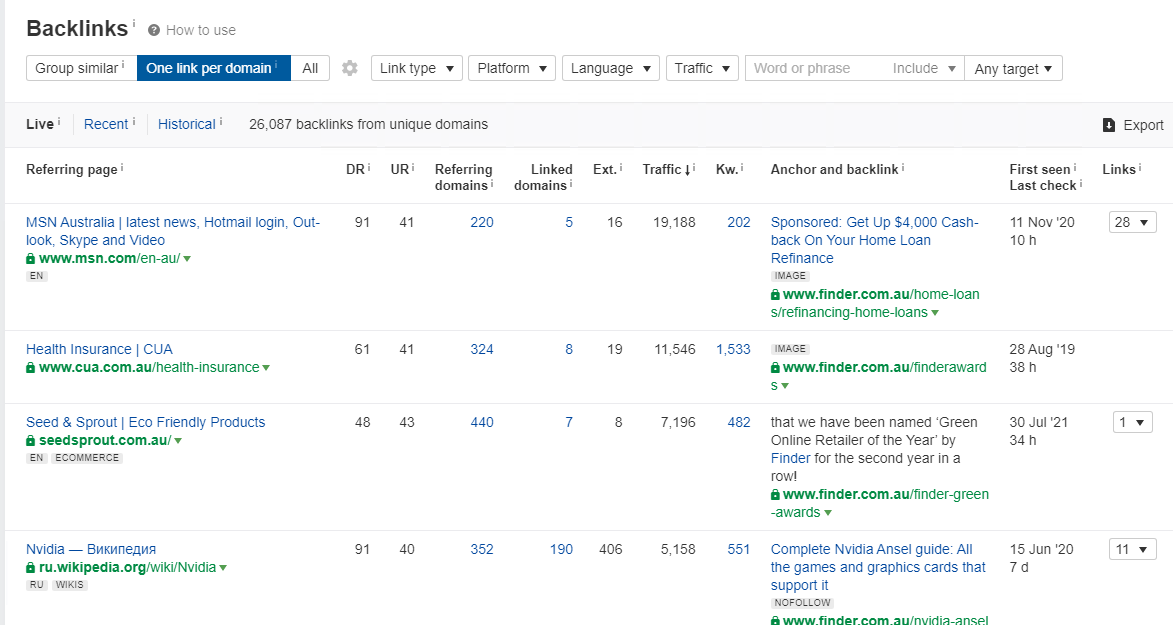Open the backlinks settings gear icon

click(x=349, y=68)
